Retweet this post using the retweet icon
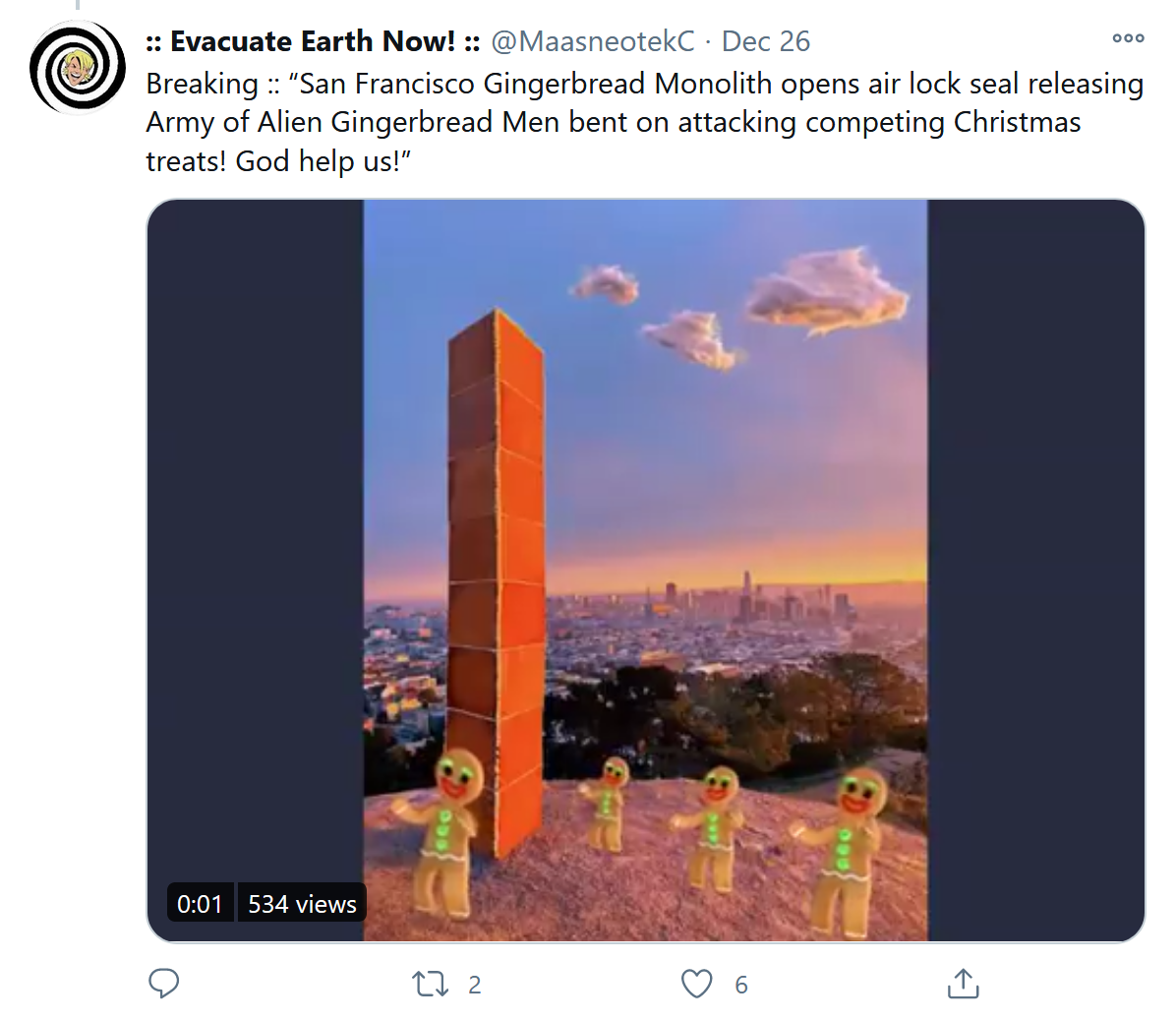 pyautogui.click(x=431, y=985)
